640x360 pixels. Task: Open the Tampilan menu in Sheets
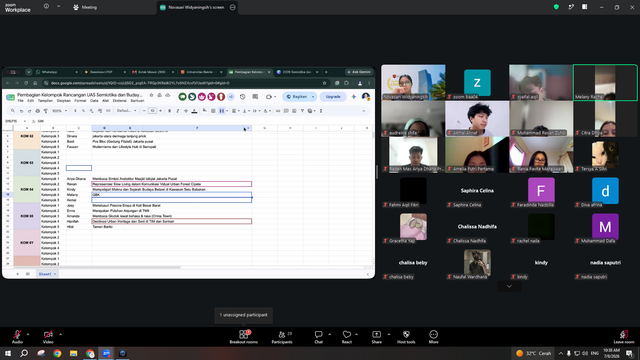[x=45, y=100]
